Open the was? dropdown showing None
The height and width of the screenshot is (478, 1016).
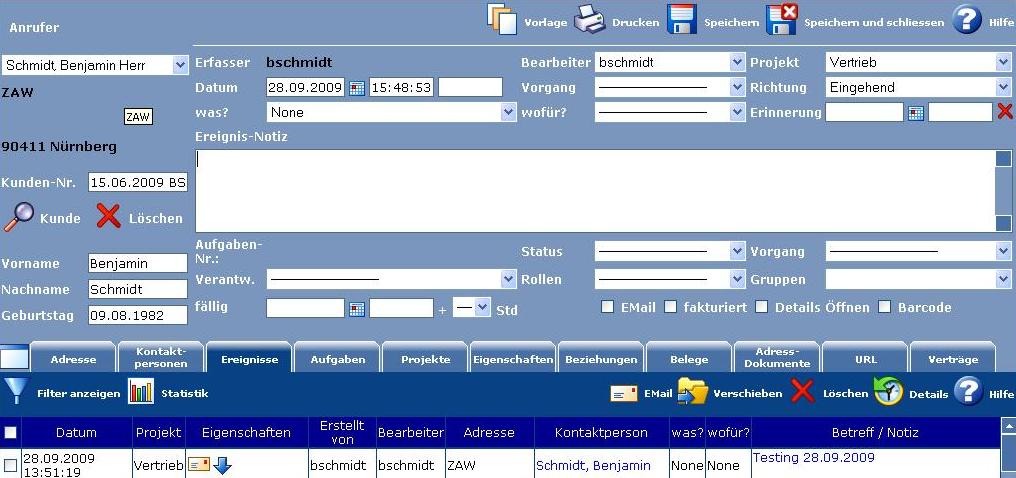click(391, 113)
